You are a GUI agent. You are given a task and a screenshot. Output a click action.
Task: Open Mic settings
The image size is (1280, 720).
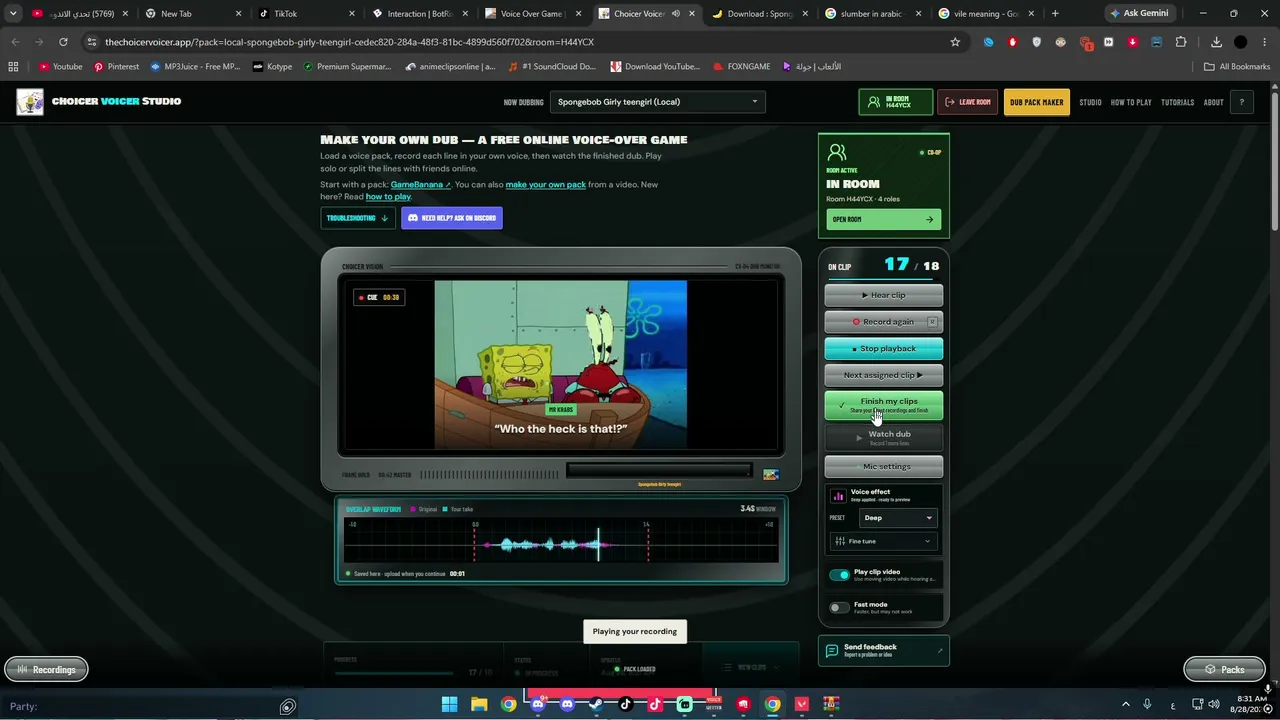click(884, 466)
